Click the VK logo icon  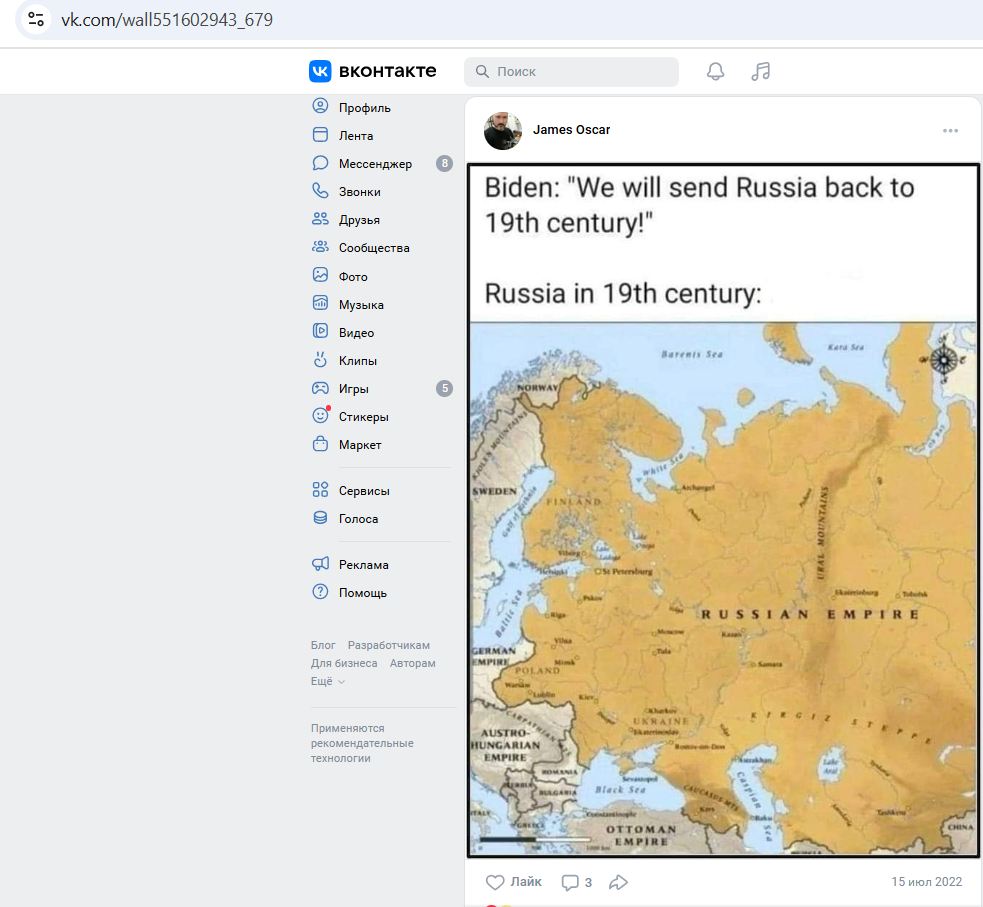[320, 71]
